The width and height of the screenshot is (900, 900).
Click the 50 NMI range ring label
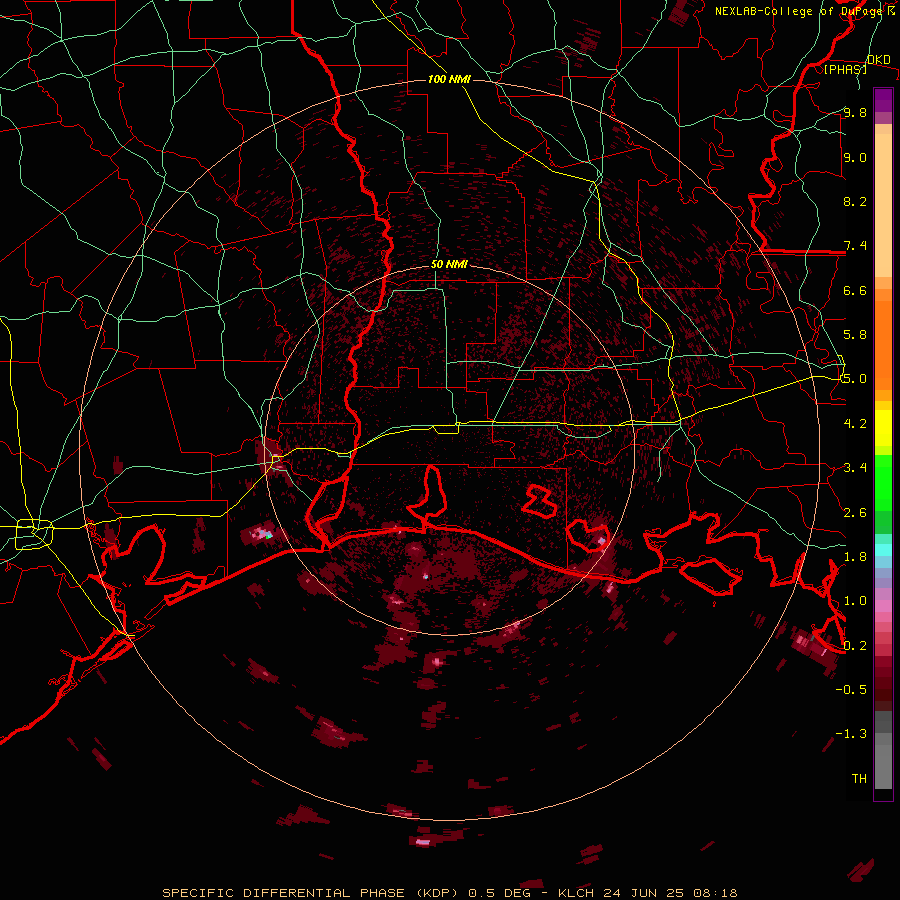tap(449, 264)
